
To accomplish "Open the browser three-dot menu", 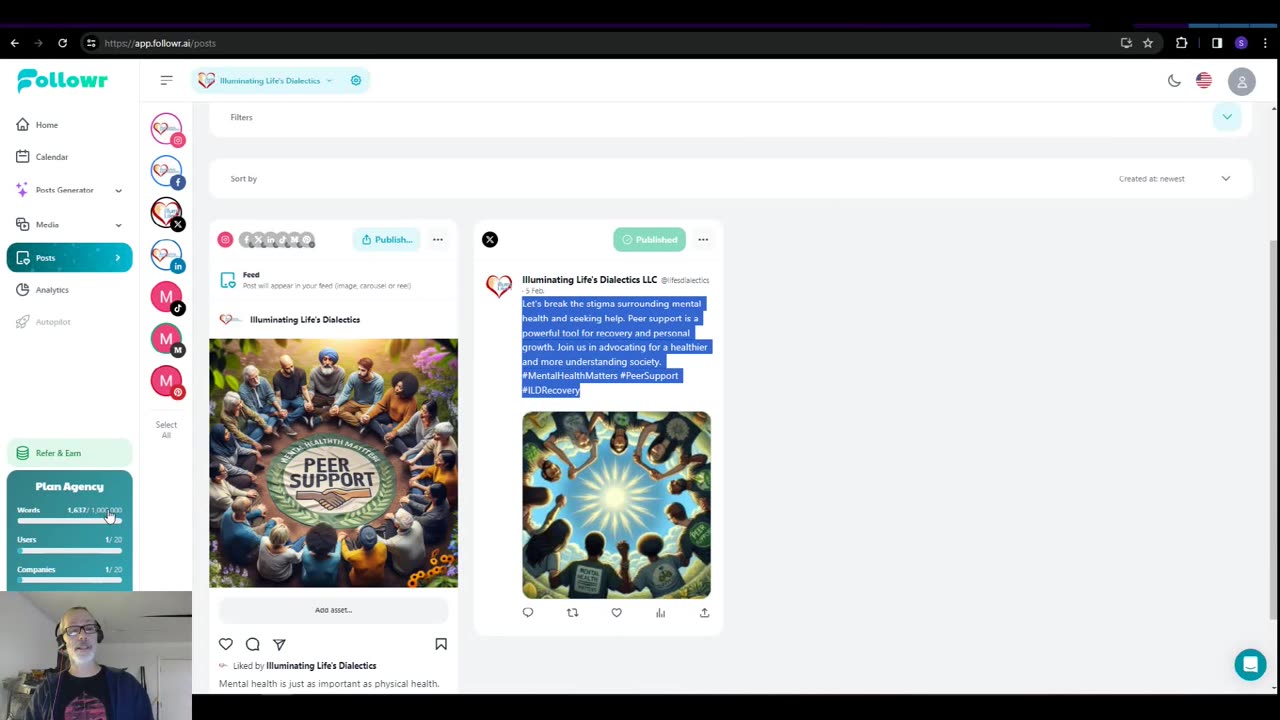I will point(1266,43).
